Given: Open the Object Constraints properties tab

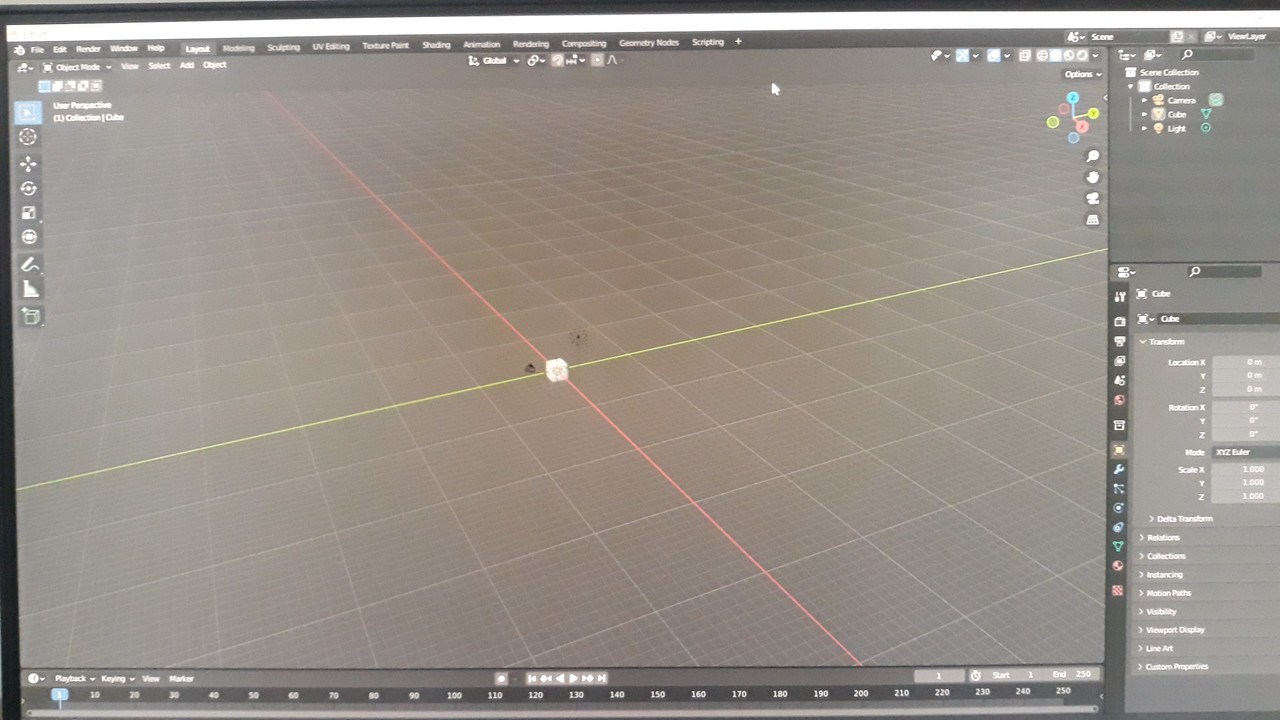Looking at the screenshot, I should (1119, 527).
